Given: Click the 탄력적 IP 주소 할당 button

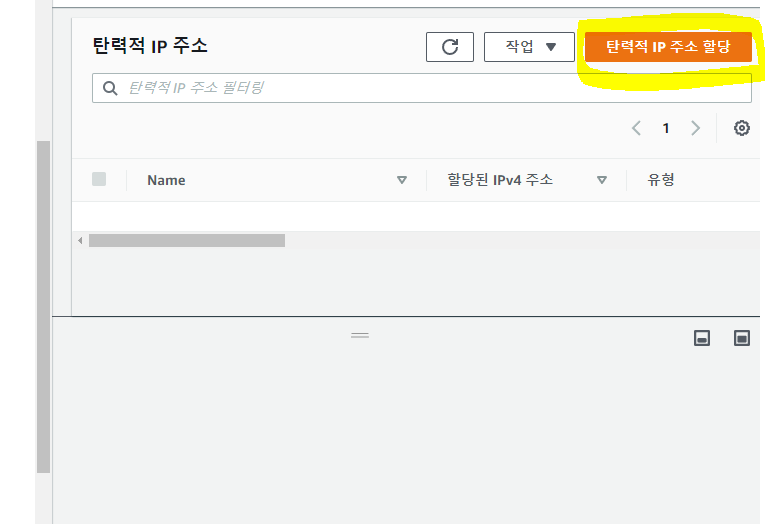Looking at the screenshot, I should pos(668,47).
